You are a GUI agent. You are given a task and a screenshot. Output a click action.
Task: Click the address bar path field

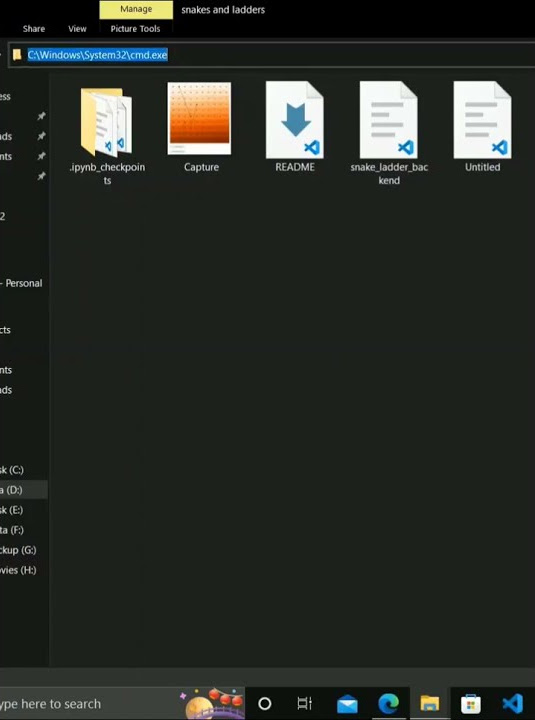[271, 55]
